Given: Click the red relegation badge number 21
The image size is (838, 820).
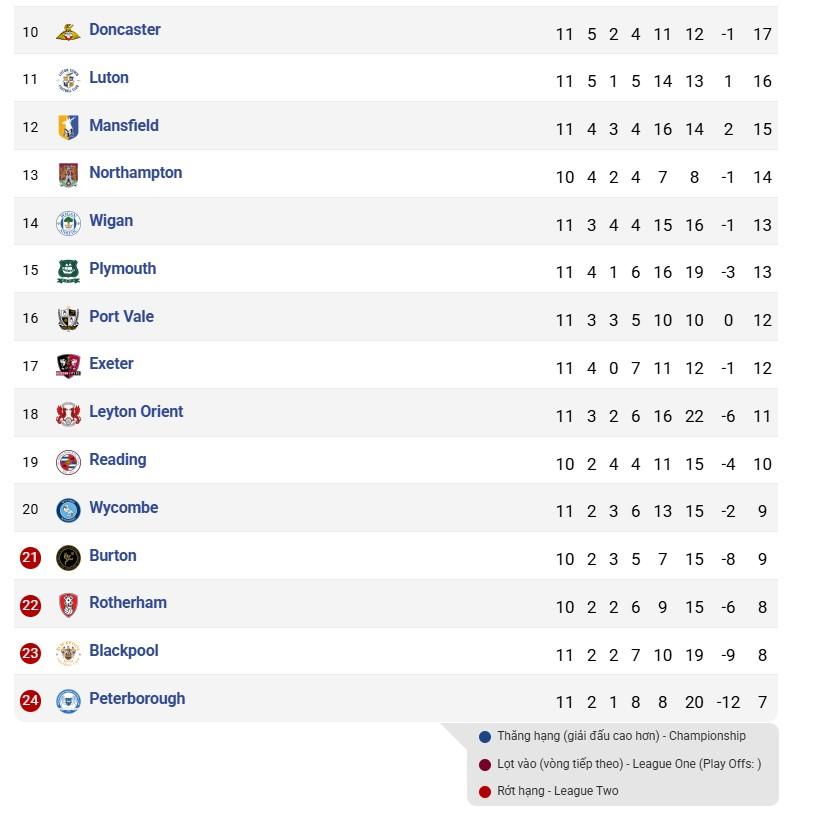Looking at the screenshot, I should (30, 557).
